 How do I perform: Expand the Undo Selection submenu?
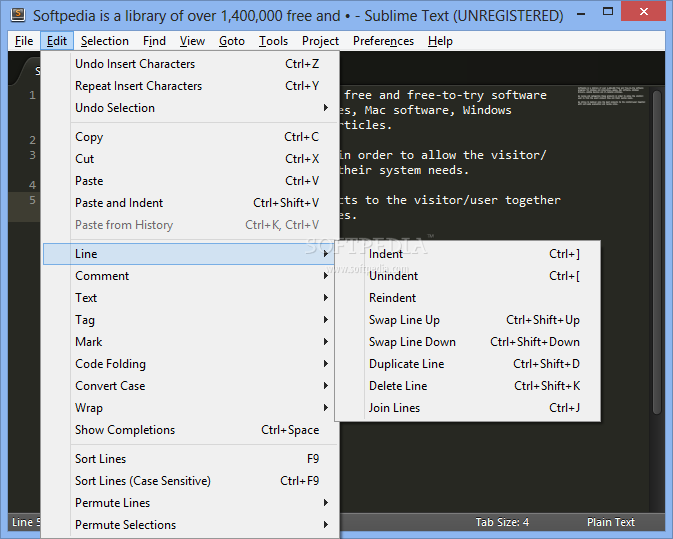pos(191,108)
